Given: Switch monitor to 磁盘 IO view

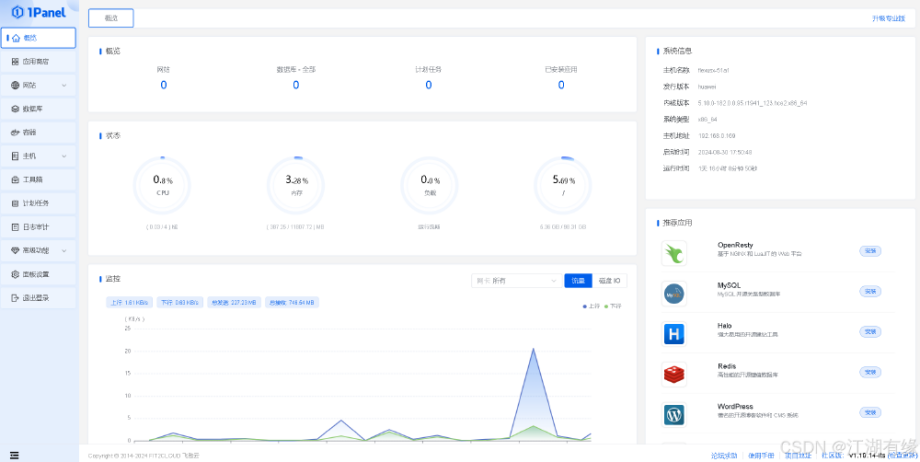Looking at the screenshot, I should point(610,281).
